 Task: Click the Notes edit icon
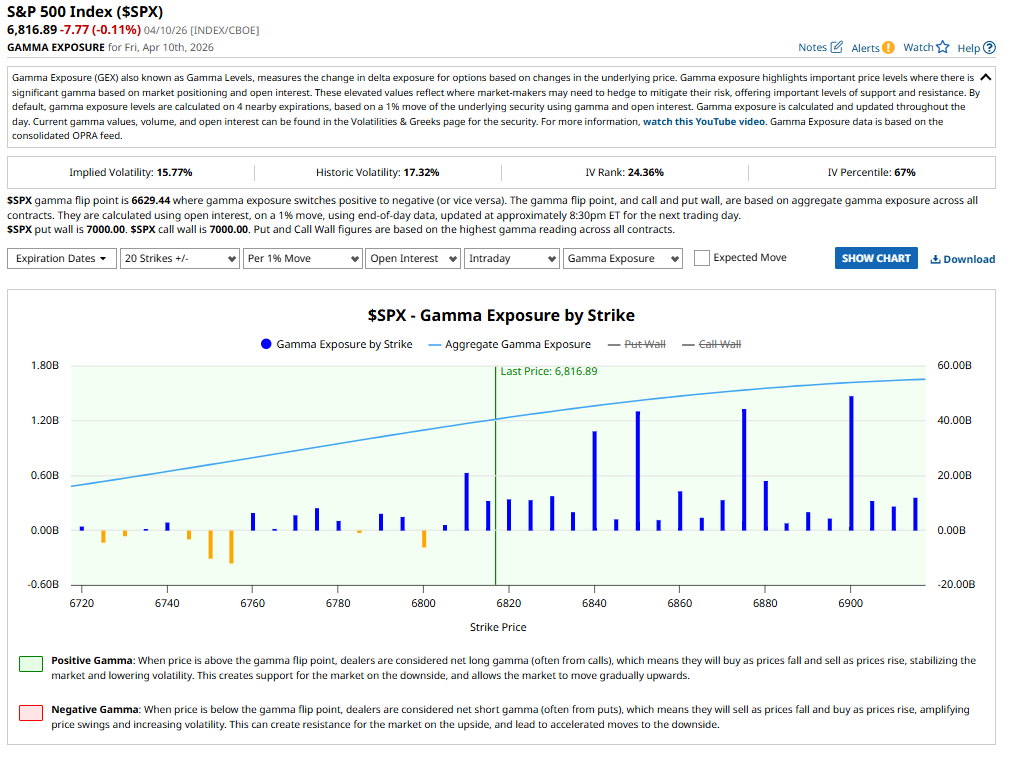click(x=836, y=48)
